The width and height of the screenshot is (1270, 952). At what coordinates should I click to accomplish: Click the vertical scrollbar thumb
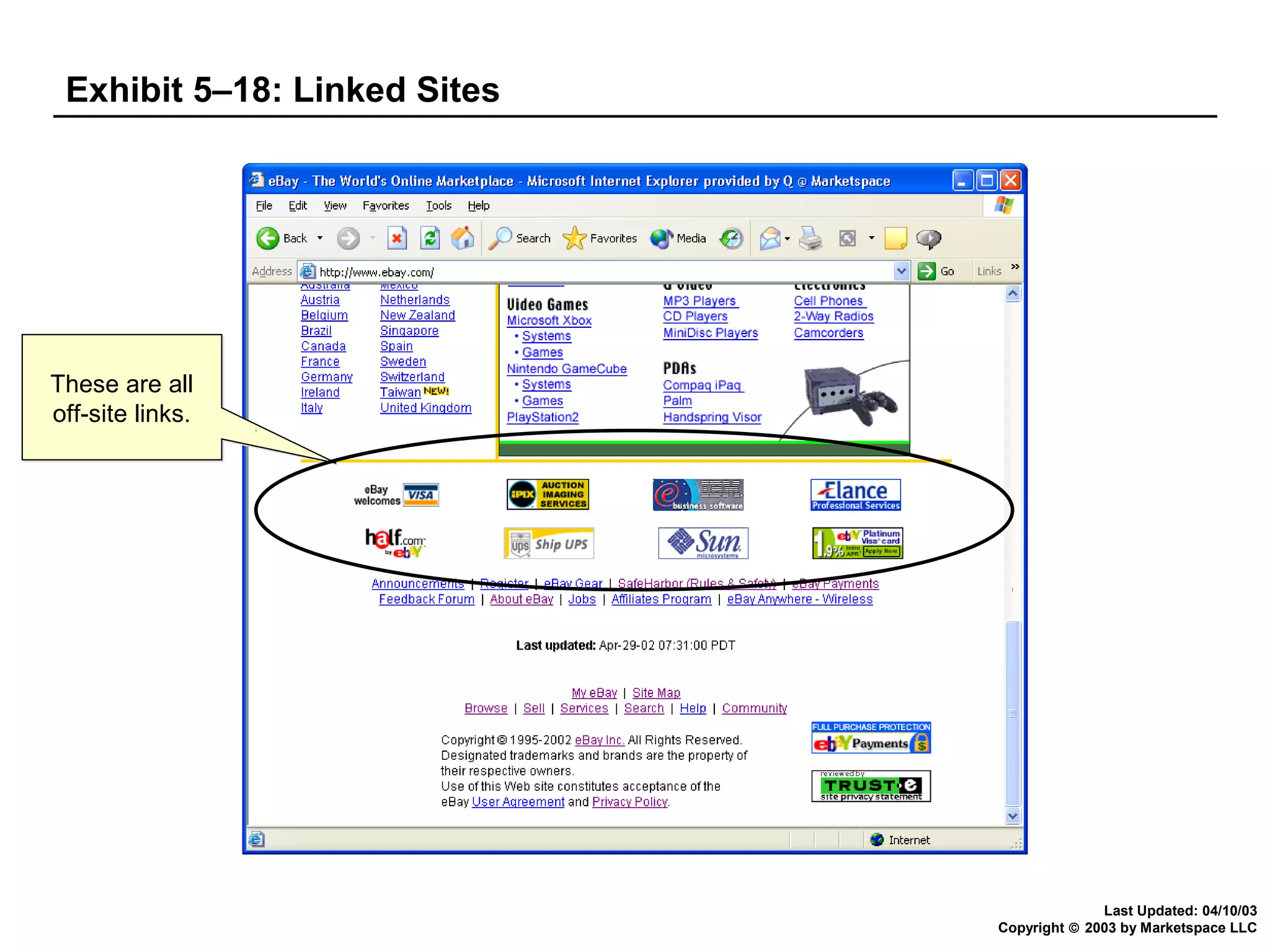coord(1013,713)
